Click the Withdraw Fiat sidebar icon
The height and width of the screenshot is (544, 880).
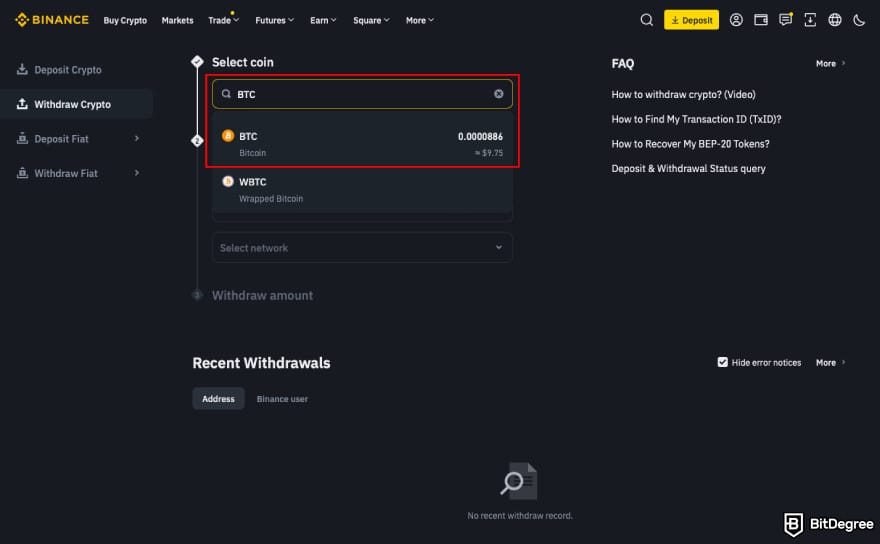click(x=22, y=173)
